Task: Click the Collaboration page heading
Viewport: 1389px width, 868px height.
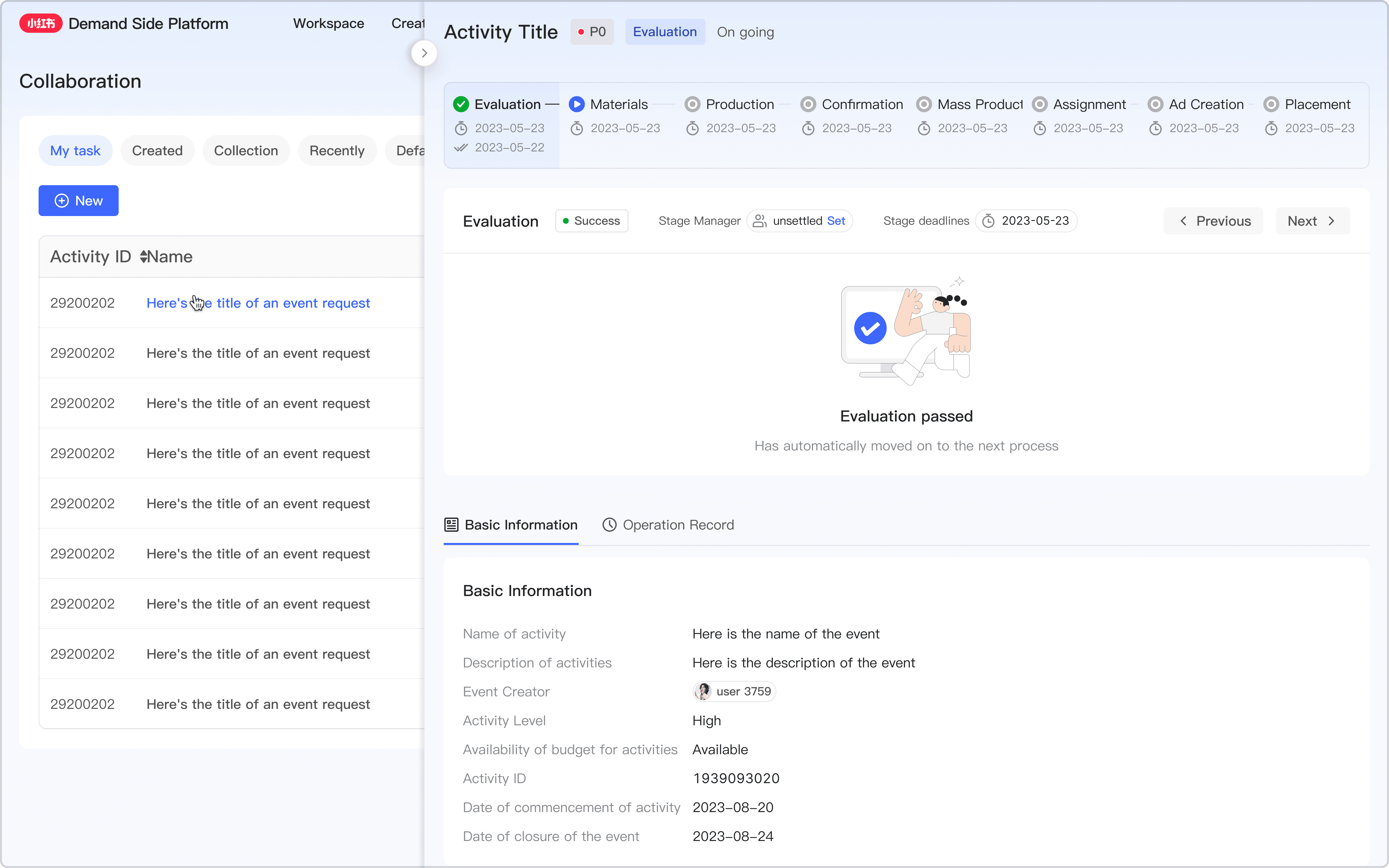Action: [x=80, y=81]
